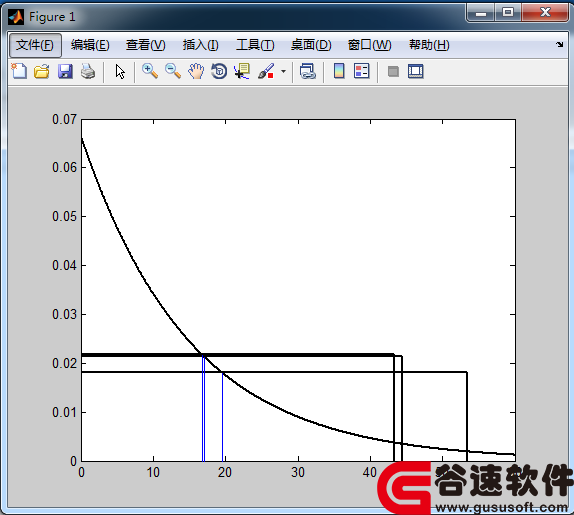Click the Link Plot icon

click(308, 71)
